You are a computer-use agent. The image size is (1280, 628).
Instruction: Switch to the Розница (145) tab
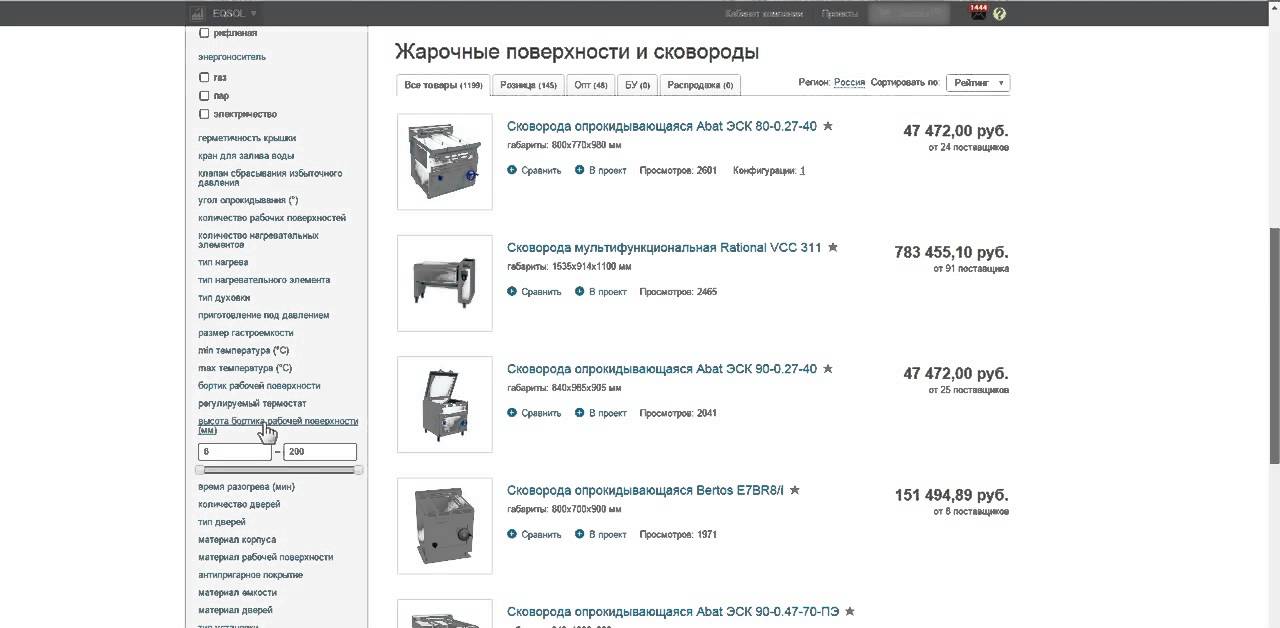[x=528, y=85]
